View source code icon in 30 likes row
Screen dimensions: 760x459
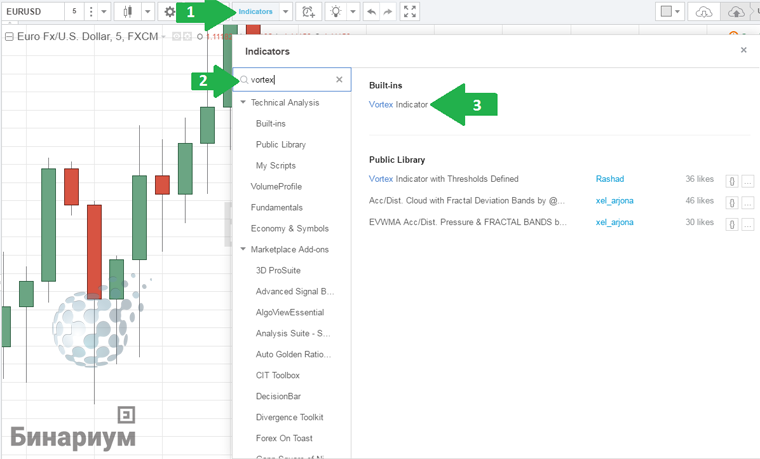[732, 224]
